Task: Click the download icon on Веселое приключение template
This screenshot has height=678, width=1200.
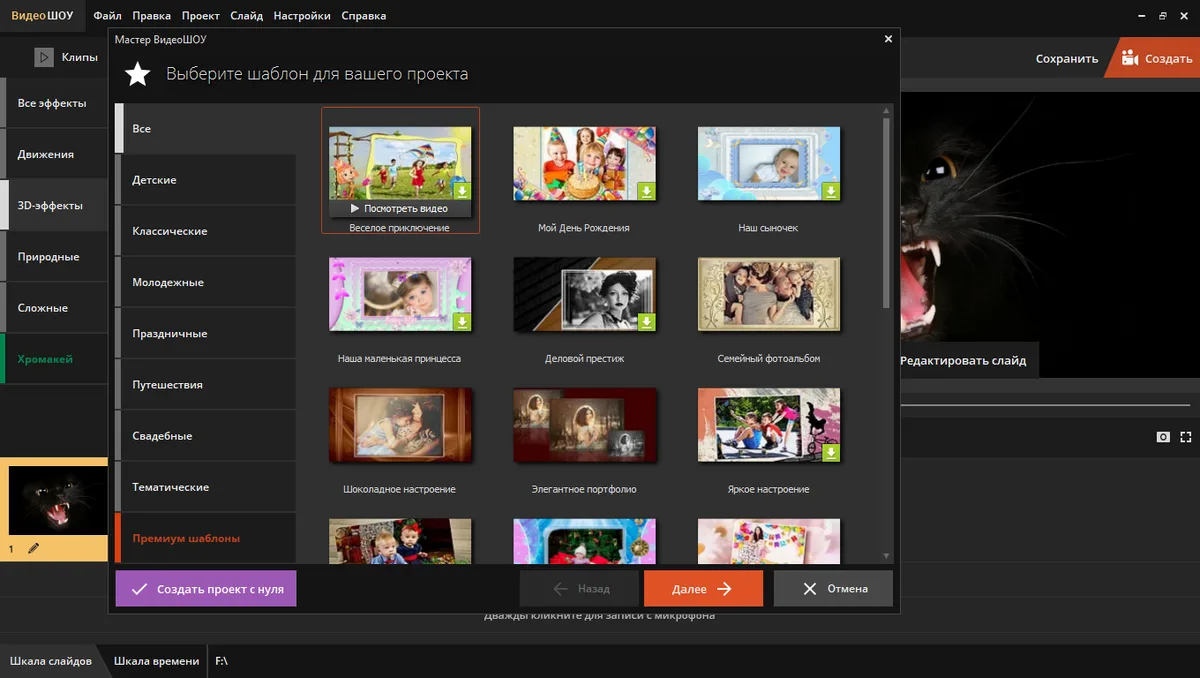Action: tap(462, 191)
